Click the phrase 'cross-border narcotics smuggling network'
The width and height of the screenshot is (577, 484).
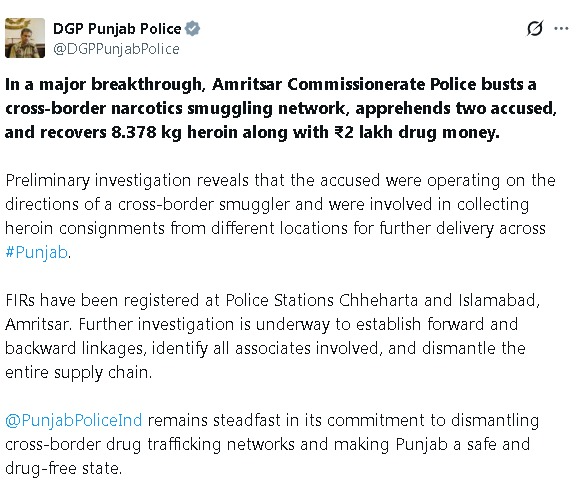(x=176, y=108)
